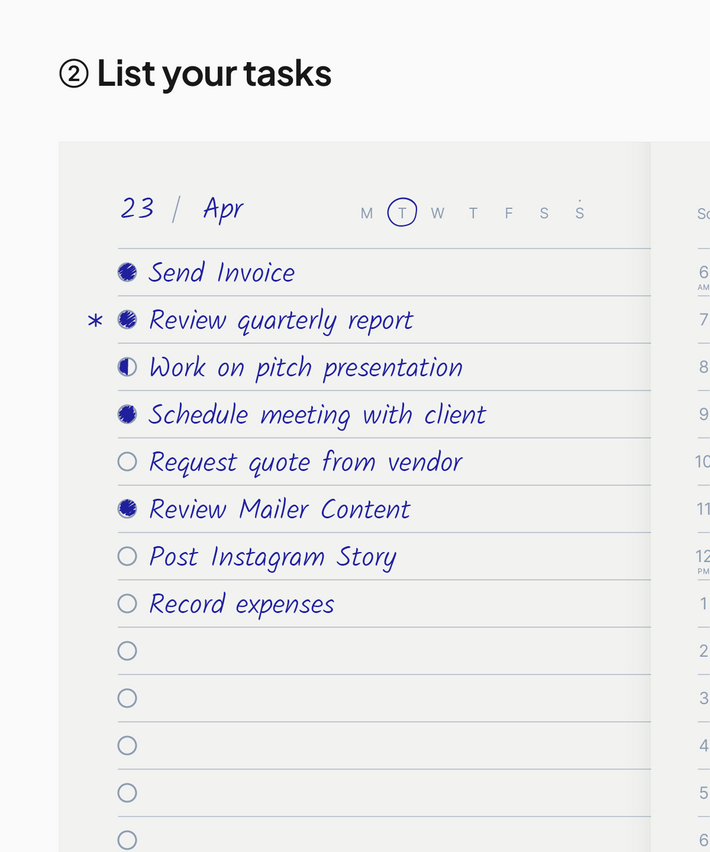Click the half-filled circle for pitch presentation

[127, 367]
